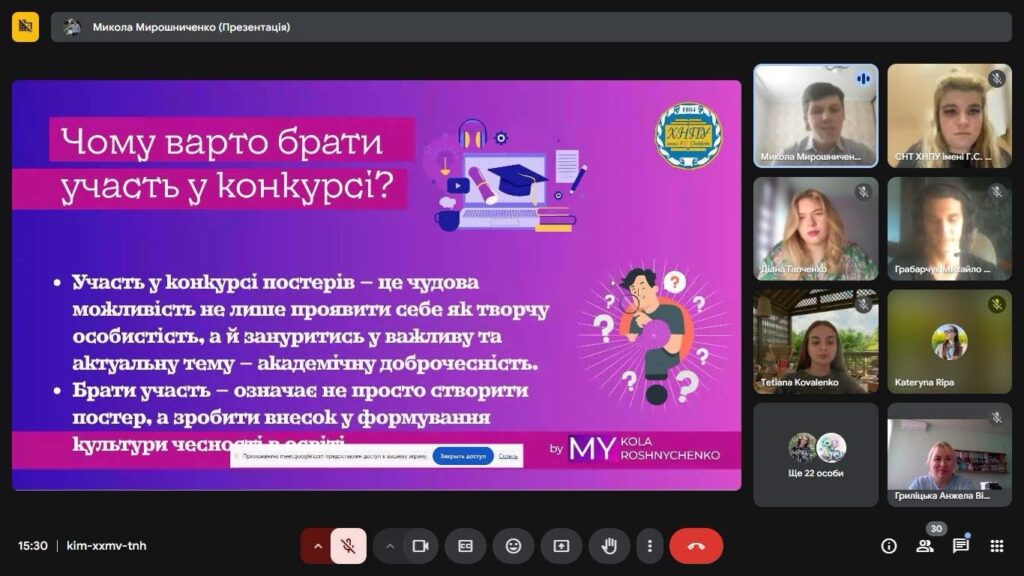Send a reaction with the emoji icon
Image resolution: width=1024 pixels, height=576 pixels.
pyautogui.click(x=513, y=546)
